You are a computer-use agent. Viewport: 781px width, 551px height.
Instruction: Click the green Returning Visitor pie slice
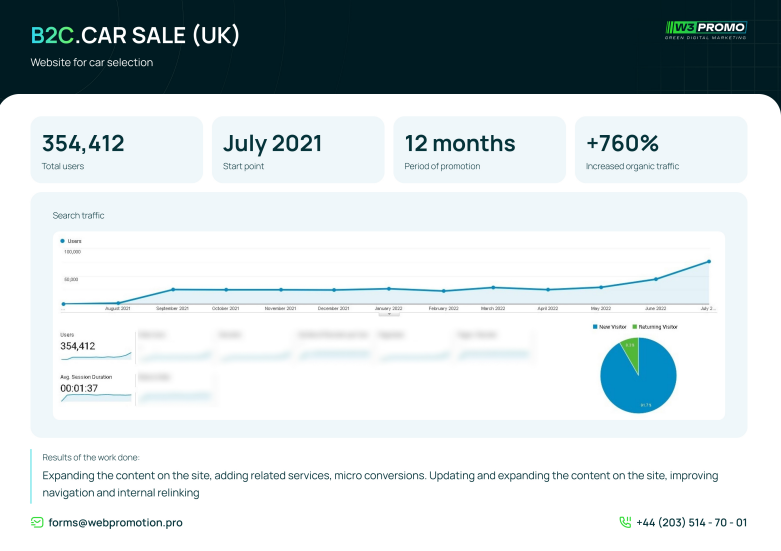pos(629,348)
